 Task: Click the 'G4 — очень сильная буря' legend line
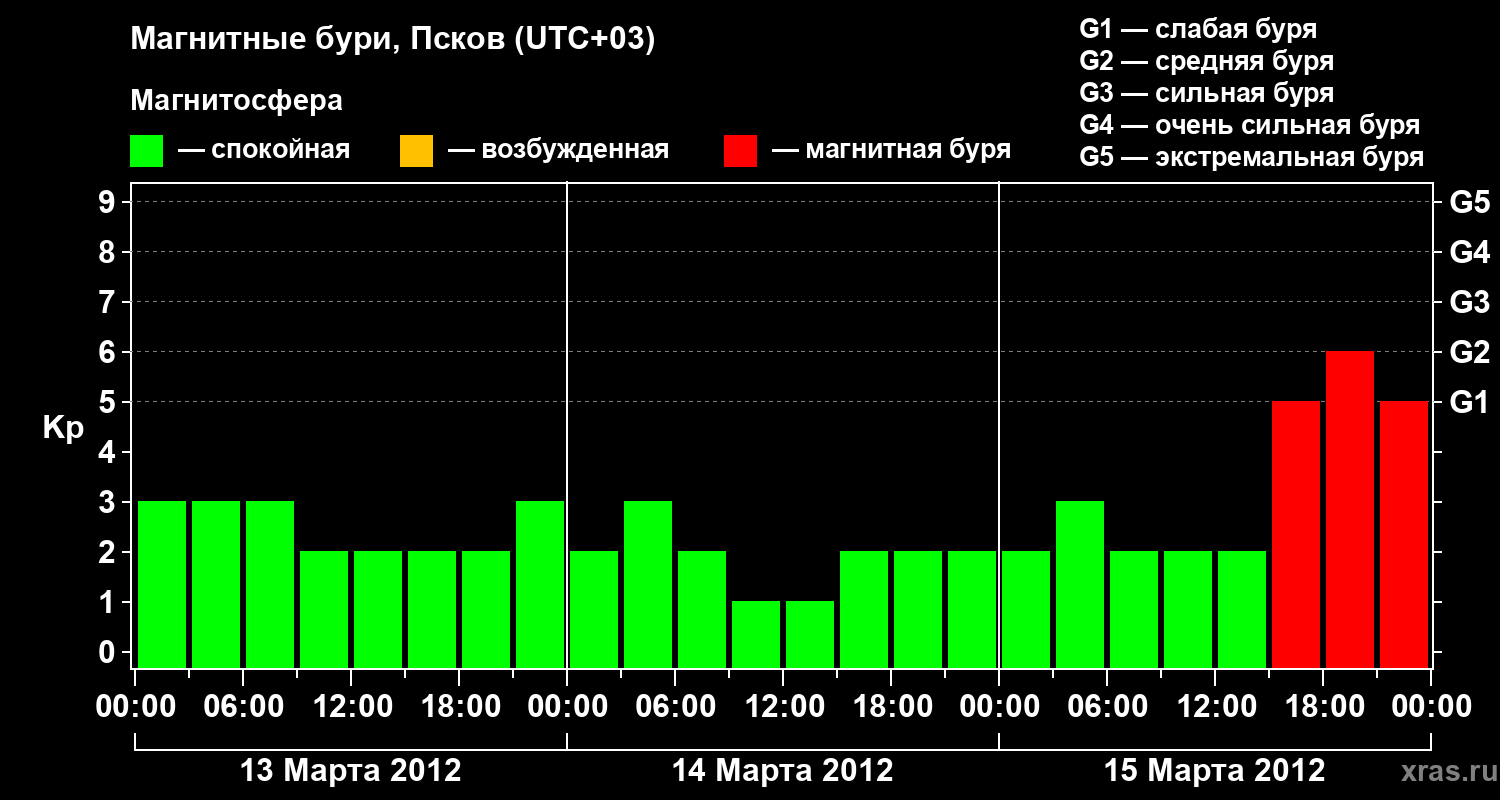1250,125
